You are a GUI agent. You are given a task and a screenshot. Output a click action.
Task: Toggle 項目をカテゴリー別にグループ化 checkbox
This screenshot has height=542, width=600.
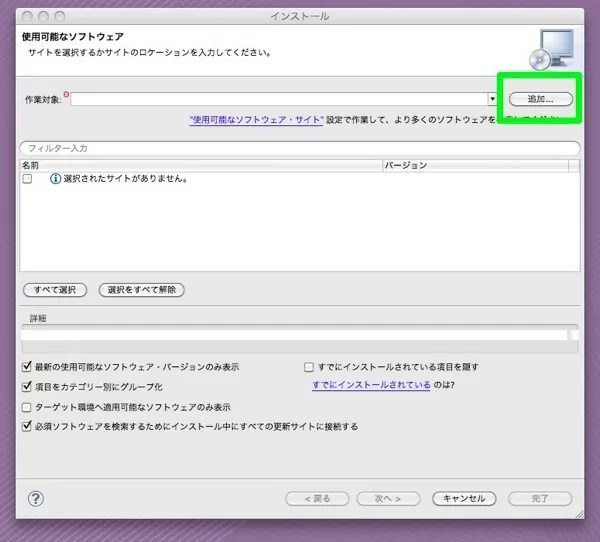(x=26, y=387)
